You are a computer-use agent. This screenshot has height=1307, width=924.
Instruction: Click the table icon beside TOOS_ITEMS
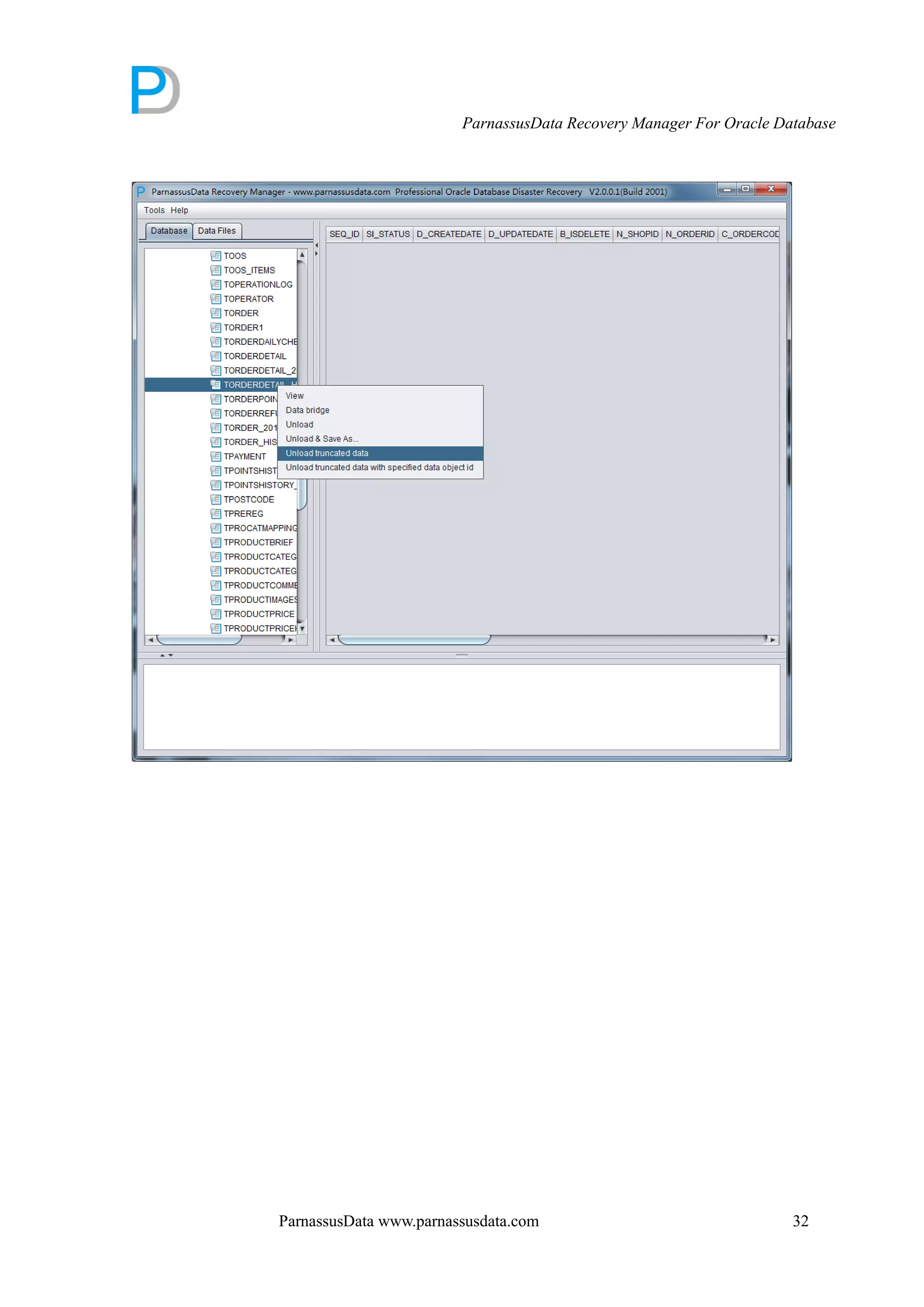[x=216, y=270]
